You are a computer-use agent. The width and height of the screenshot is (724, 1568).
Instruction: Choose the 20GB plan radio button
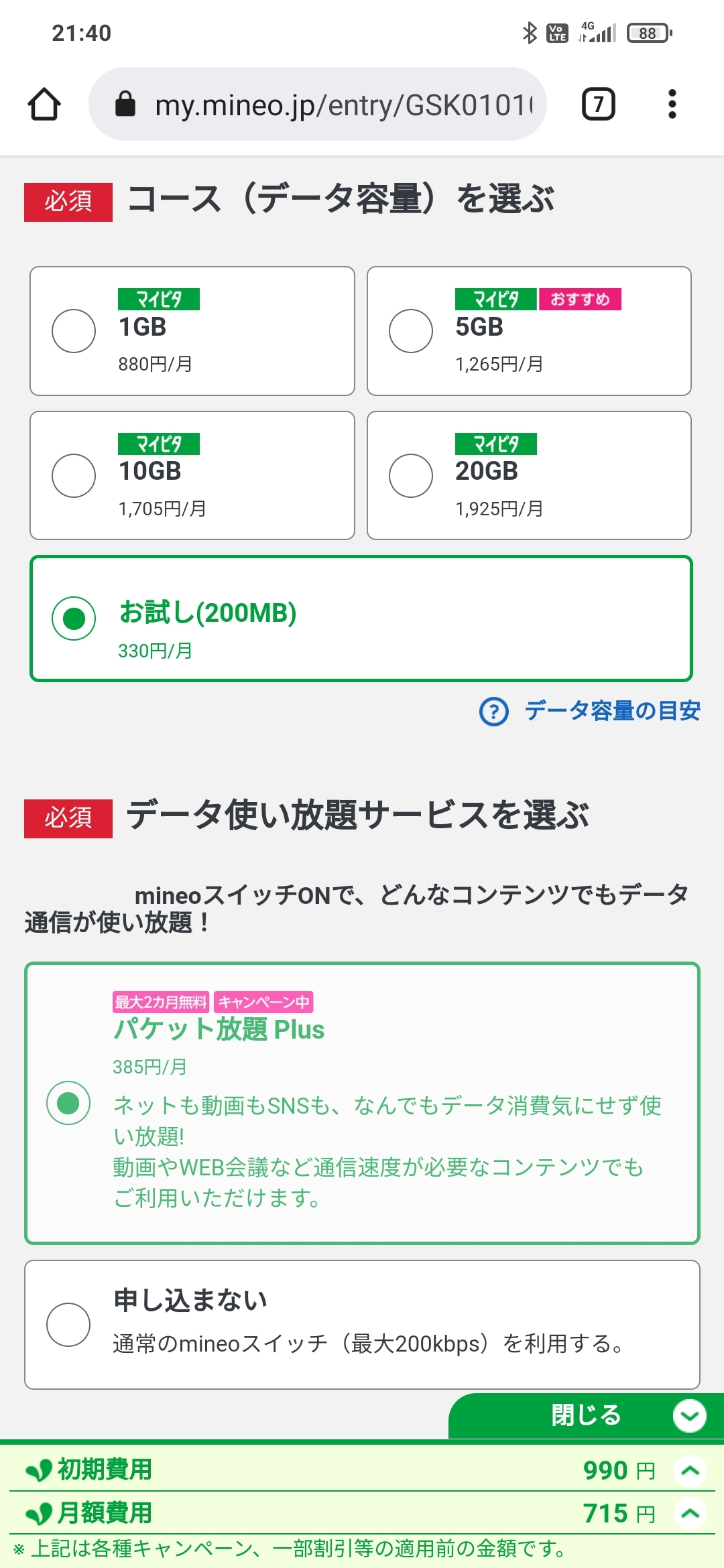[411, 476]
